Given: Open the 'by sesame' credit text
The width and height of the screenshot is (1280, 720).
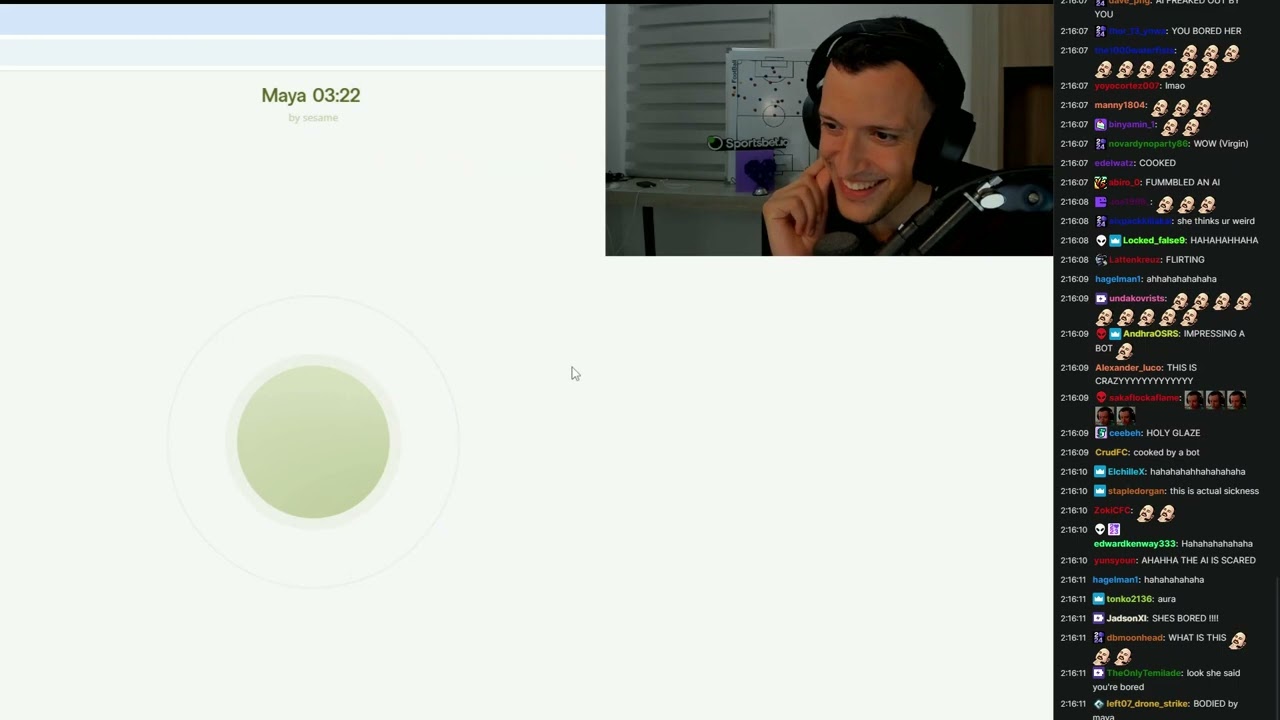Looking at the screenshot, I should click(x=313, y=118).
